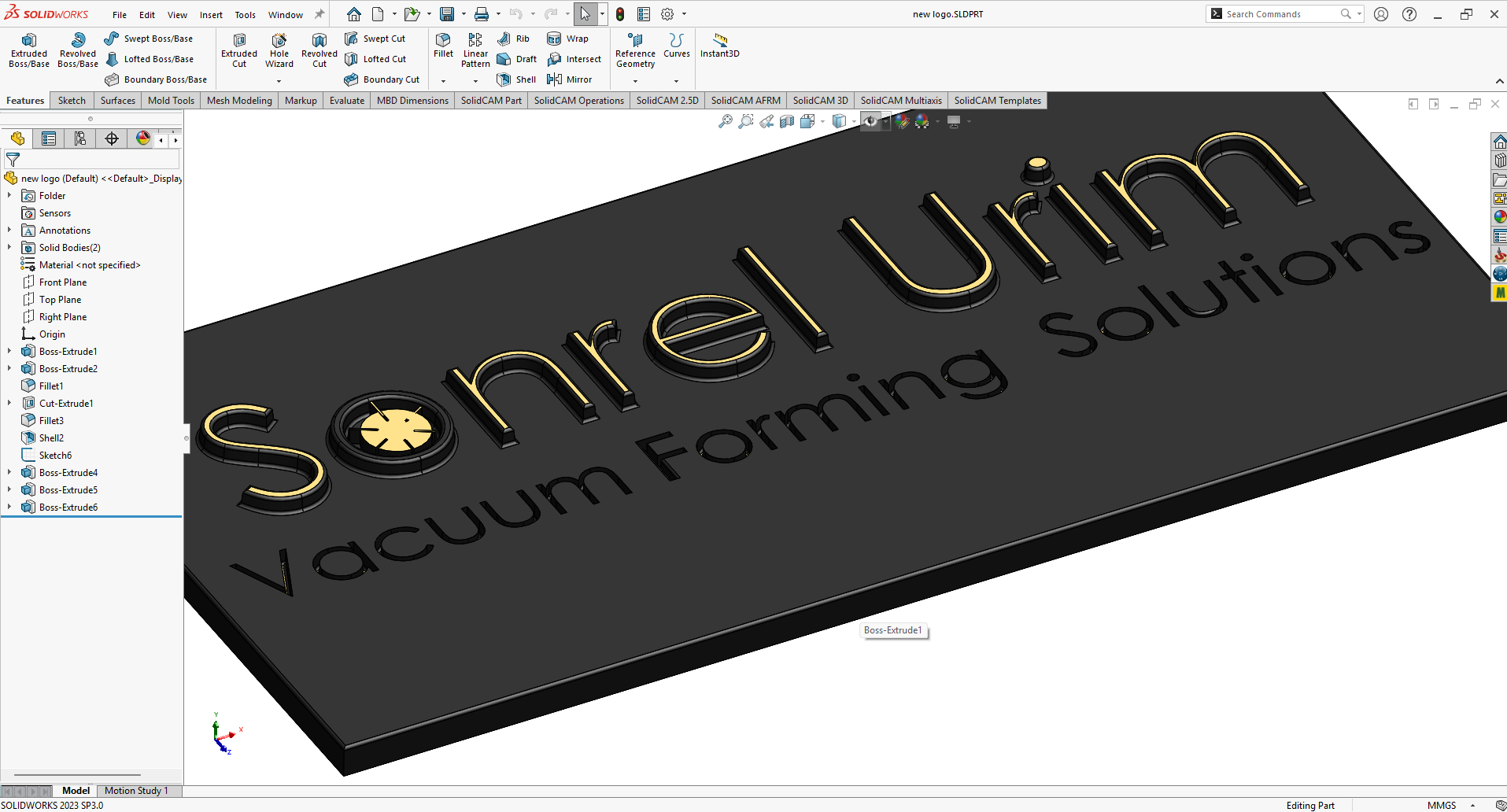Click the Home icon in toolbar

pyautogui.click(x=354, y=14)
